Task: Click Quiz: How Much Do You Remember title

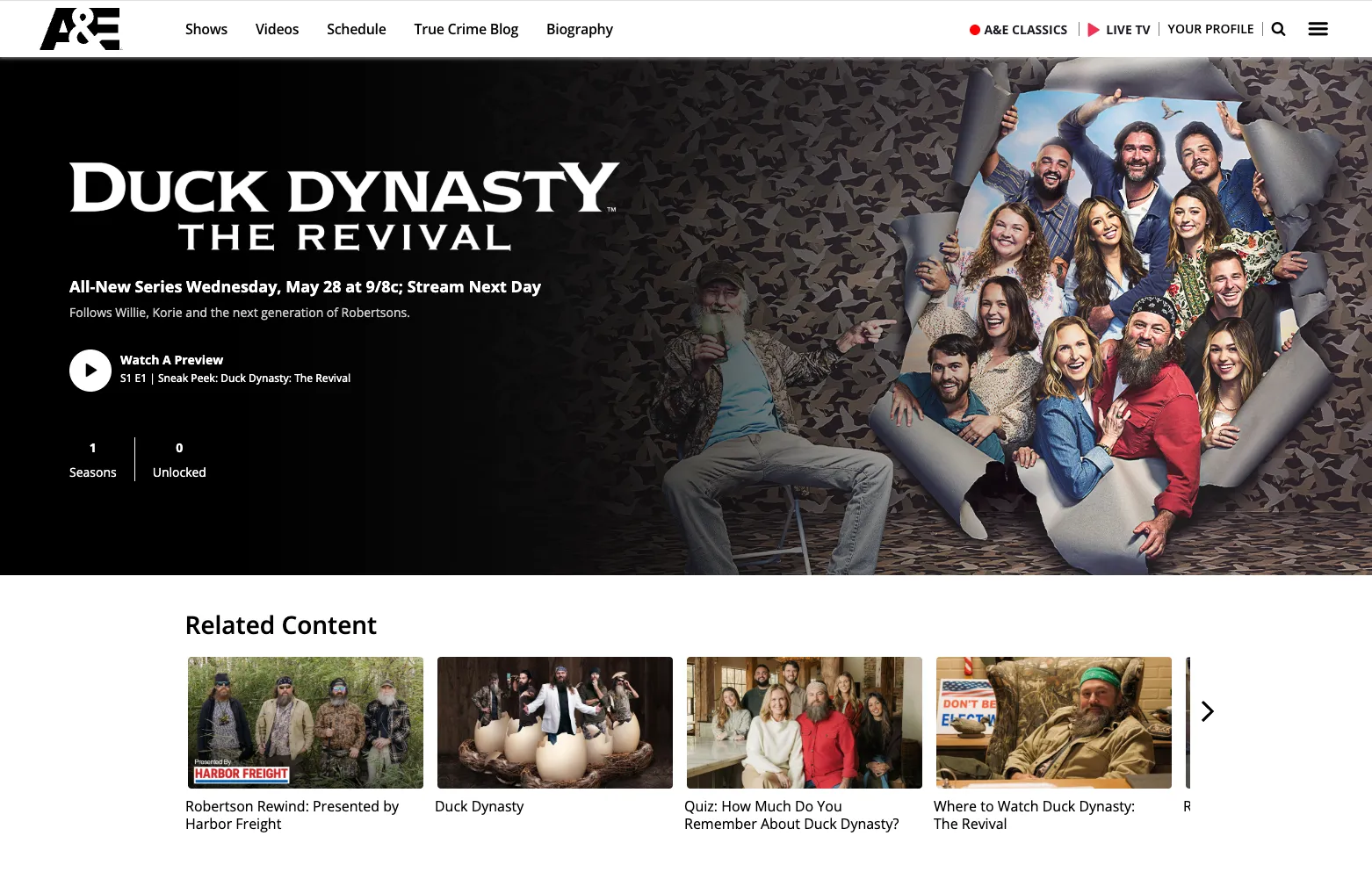Action: pyautogui.click(x=791, y=815)
